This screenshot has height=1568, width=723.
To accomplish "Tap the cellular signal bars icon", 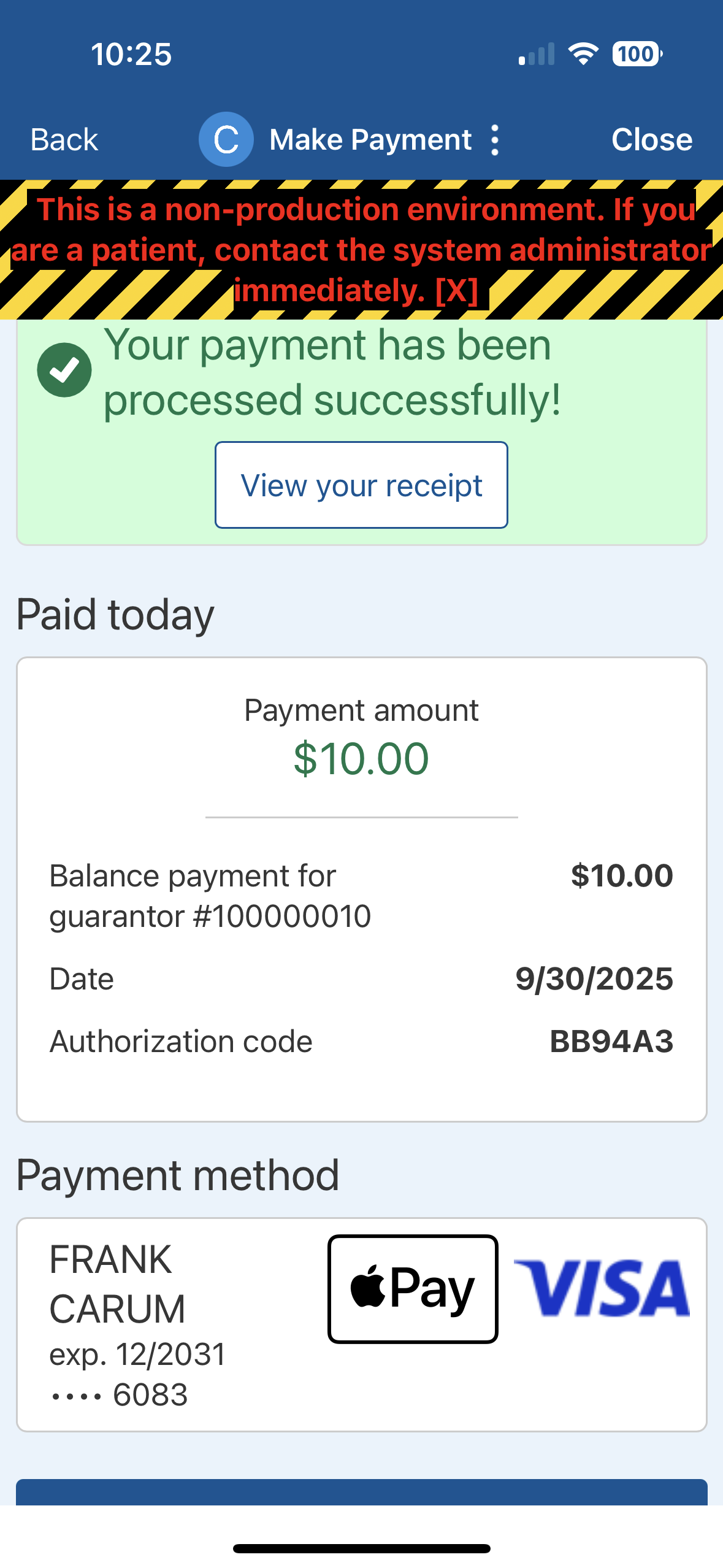I will pyautogui.click(x=537, y=54).
